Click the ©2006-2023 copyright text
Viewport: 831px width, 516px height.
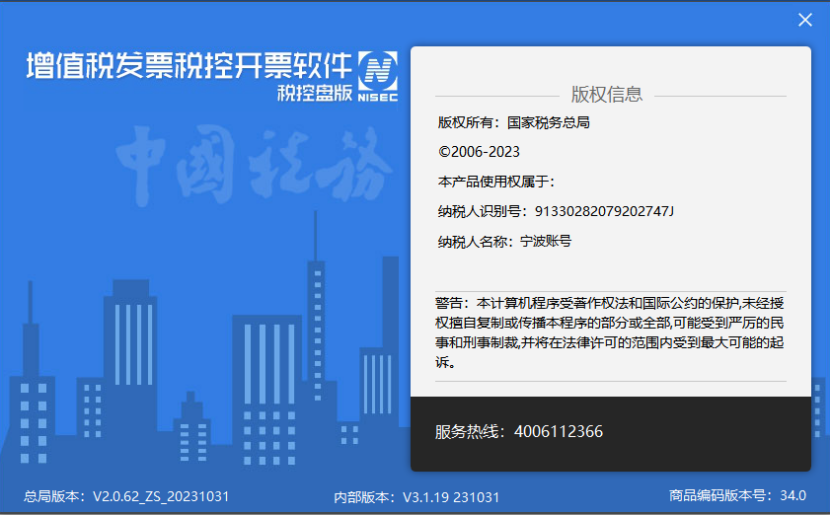pos(479,152)
